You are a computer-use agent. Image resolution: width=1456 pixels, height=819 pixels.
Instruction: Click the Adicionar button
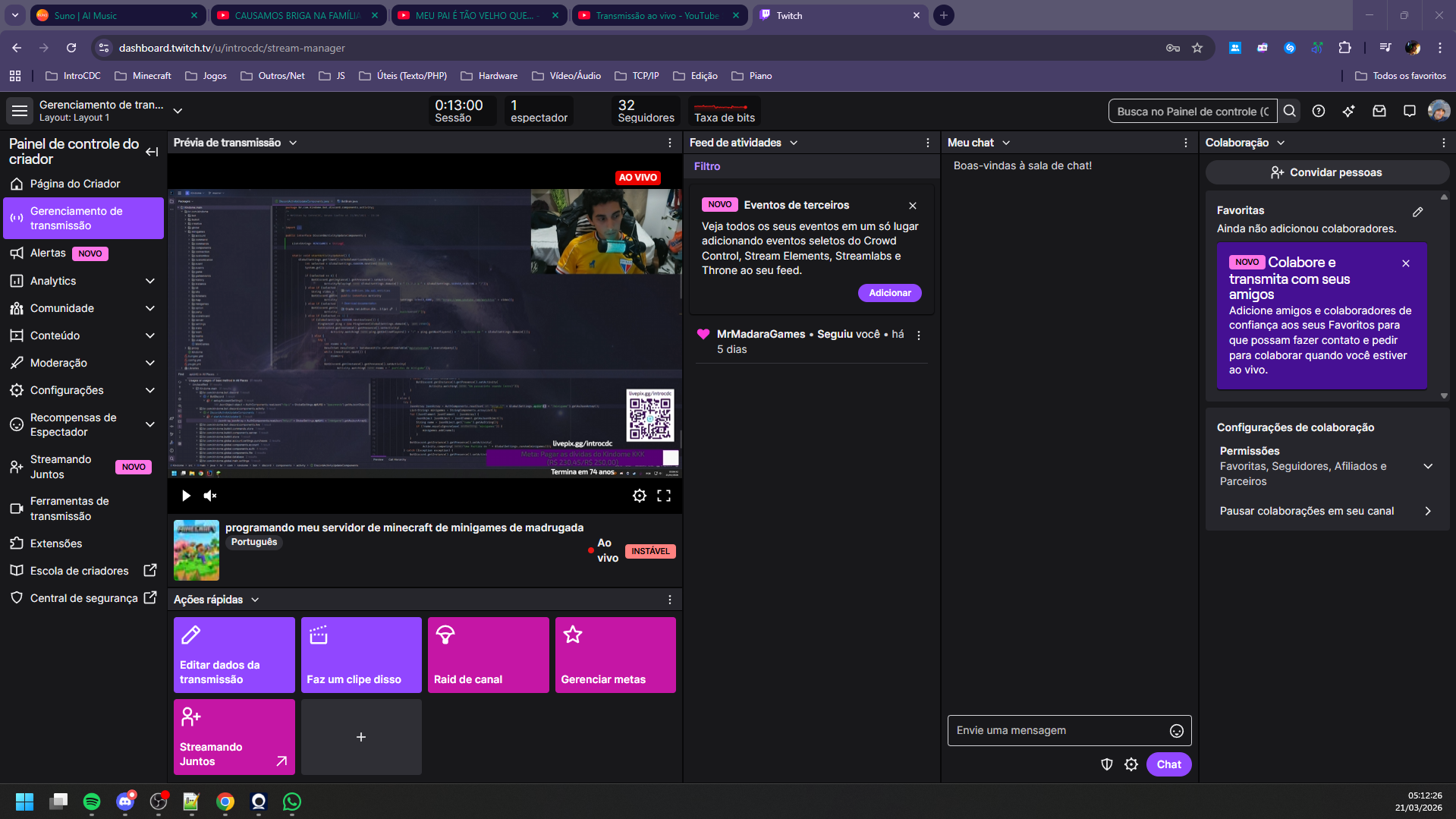tap(889, 293)
